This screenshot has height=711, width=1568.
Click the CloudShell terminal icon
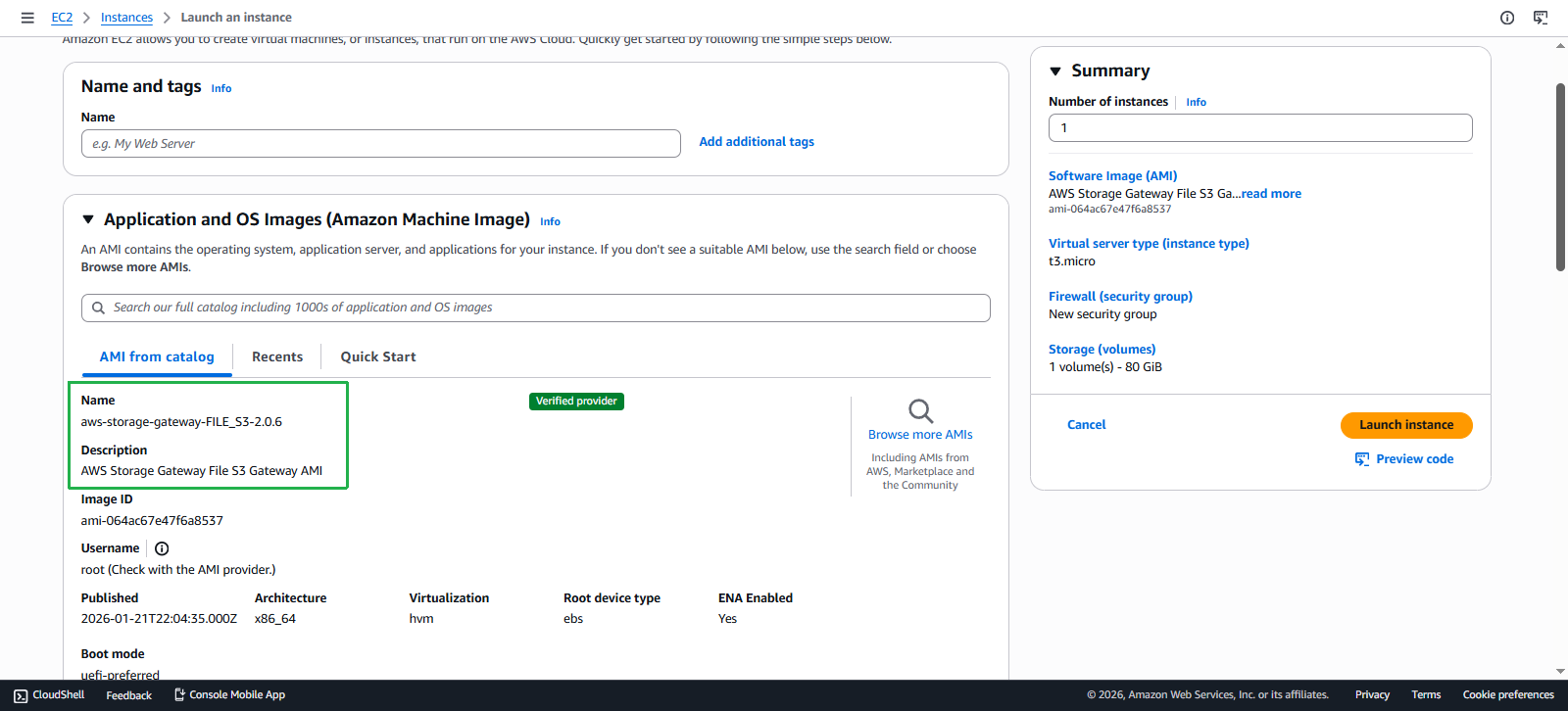click(21, 695)
